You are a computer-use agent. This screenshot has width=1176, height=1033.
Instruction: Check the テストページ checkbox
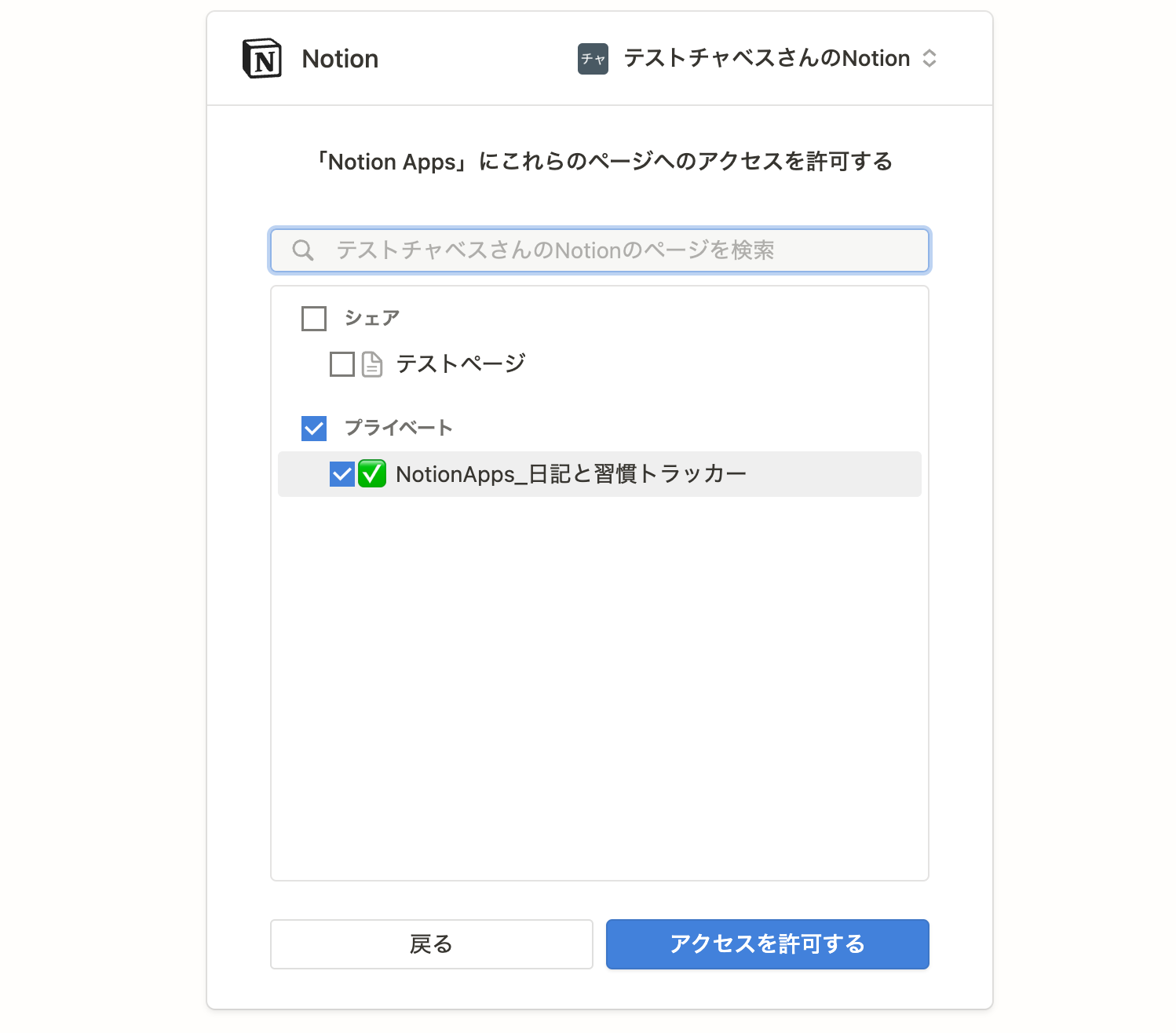tap(342, 364)
